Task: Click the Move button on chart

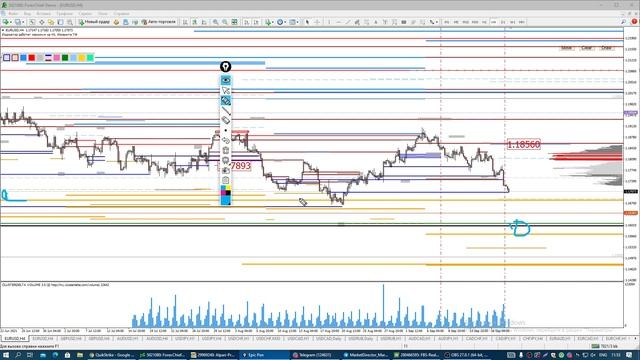Action: [x=566, y=48]
